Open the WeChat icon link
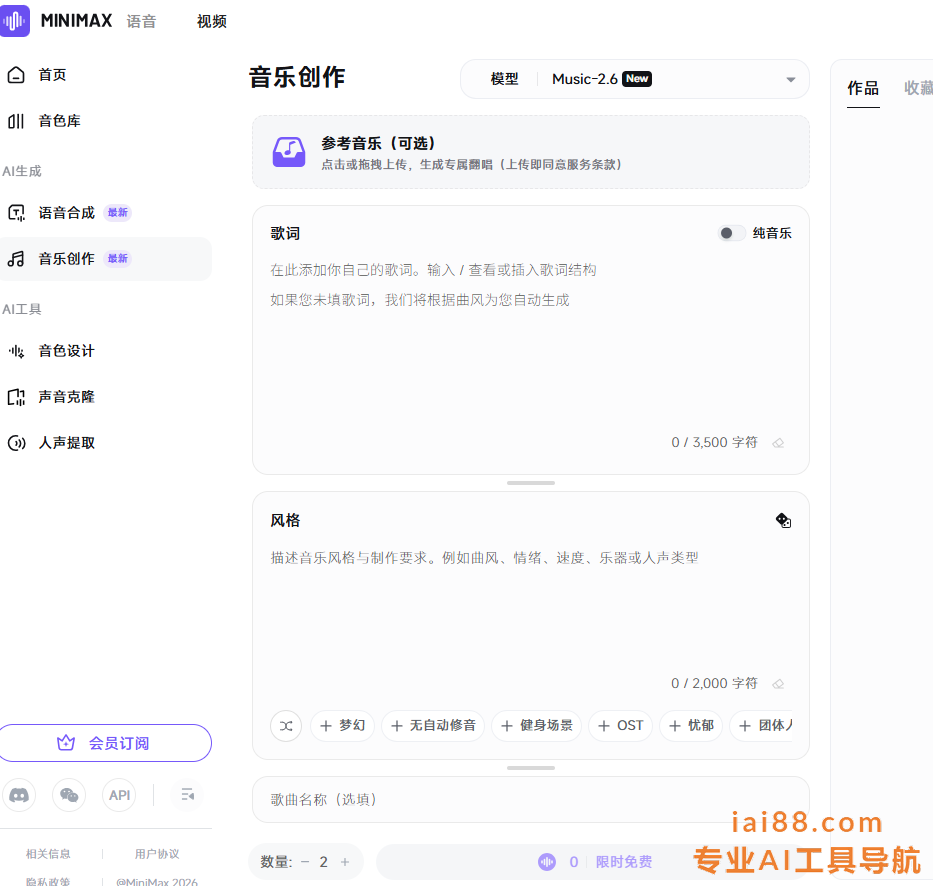Viewport: 933px width, 886px height. (x=69, y=795)
